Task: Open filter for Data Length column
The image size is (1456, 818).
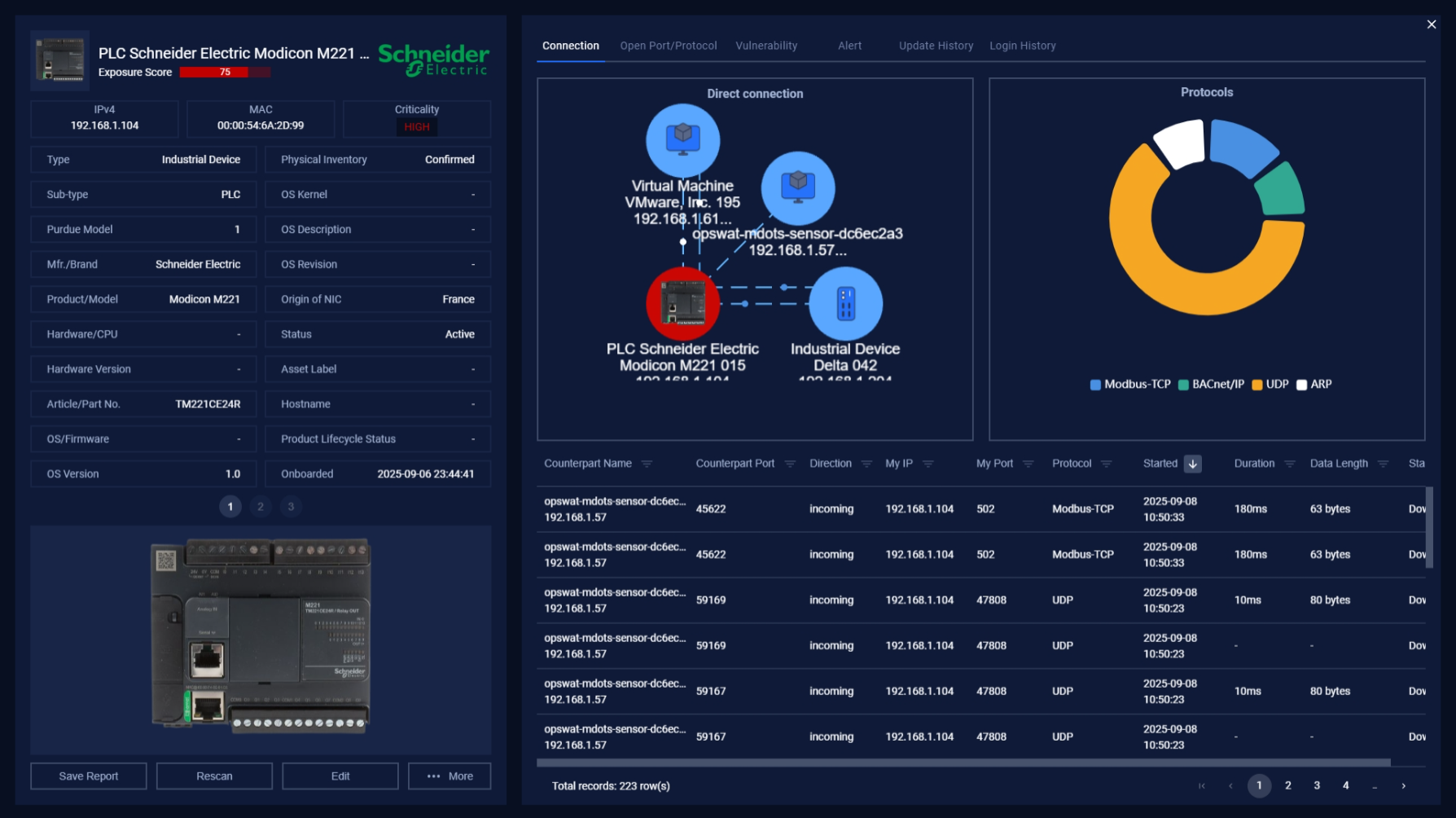Action: pos(1383,464)
